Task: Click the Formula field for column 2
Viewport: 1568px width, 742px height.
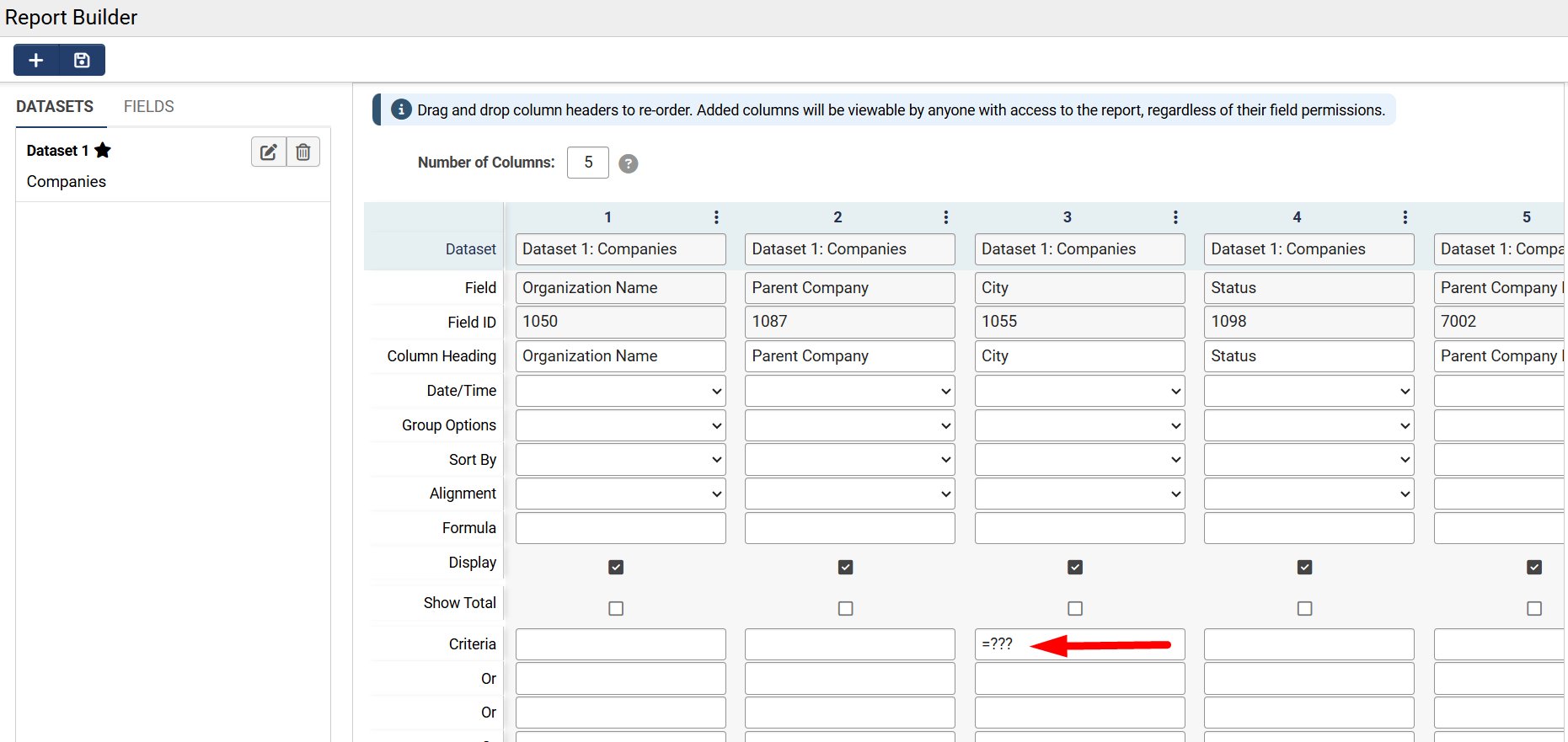Action: click(x=850, y=528)
